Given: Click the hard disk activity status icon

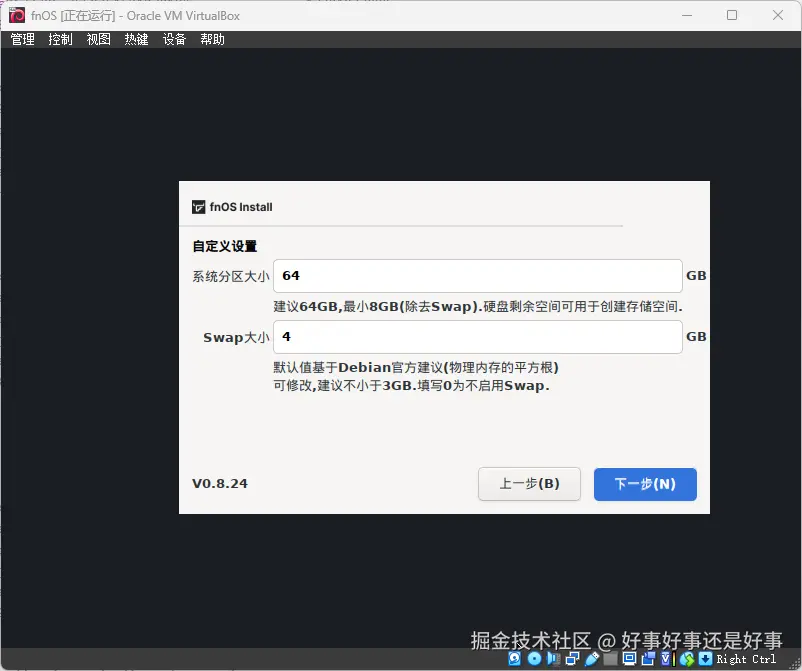Looking at the screenshot, I should click(515, 658).
